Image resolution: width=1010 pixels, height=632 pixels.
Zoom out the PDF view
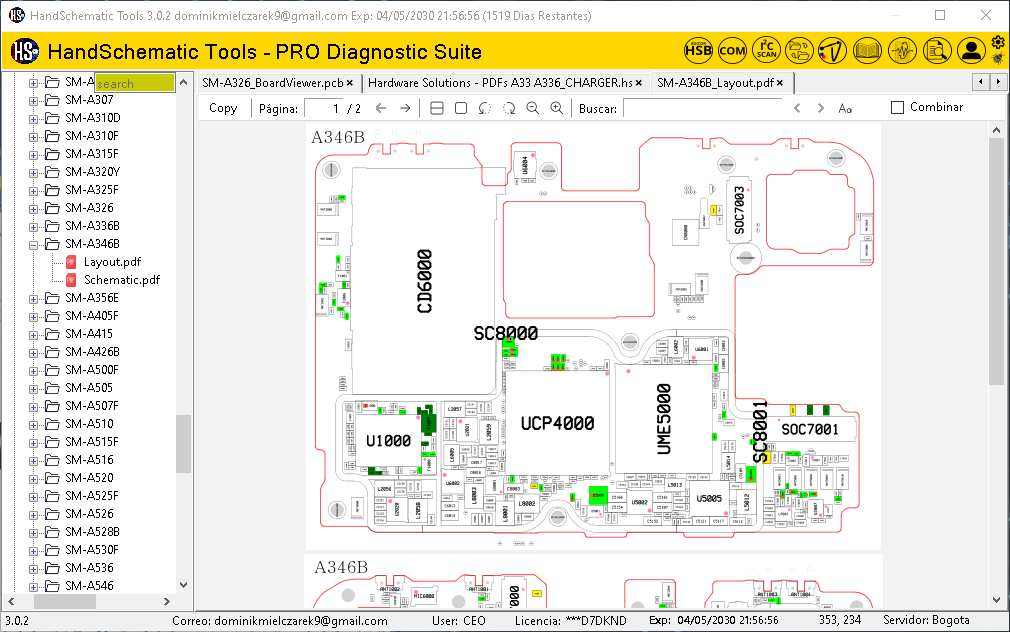pyautogui.click(x=533, y=108)
